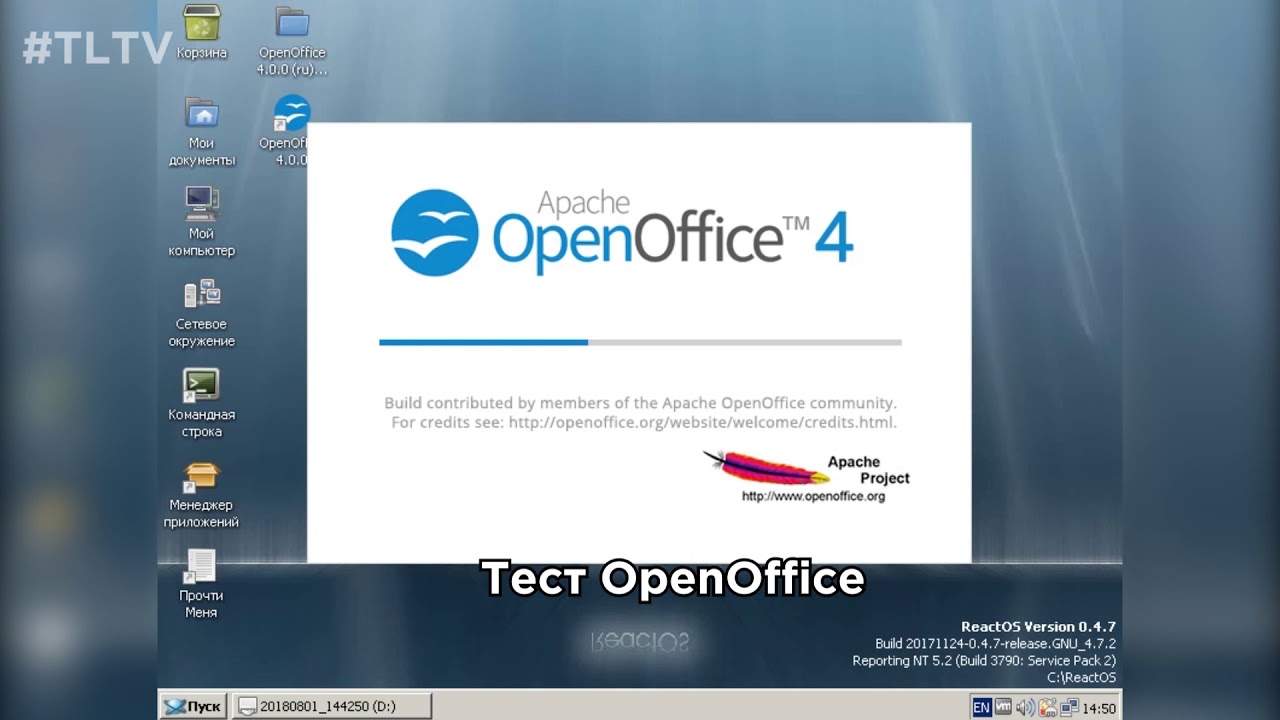Click the OpenOffice splash loading progress bar
The width and height of the screenshot is (1280, 720).
[x=640, y=342]
